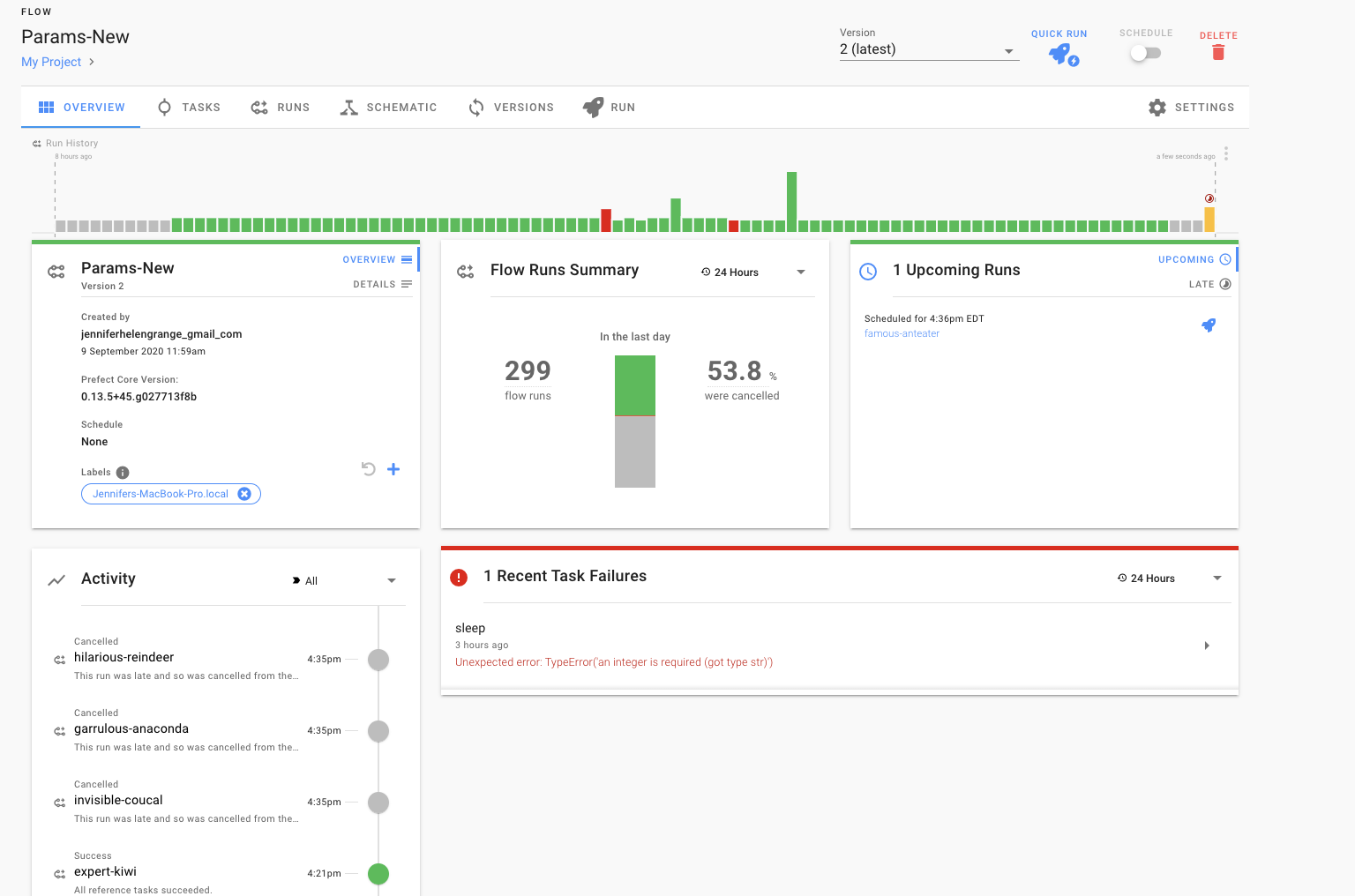
Task: Open the invisible-coucal cancelled run
Action: (x=118, y=800)
